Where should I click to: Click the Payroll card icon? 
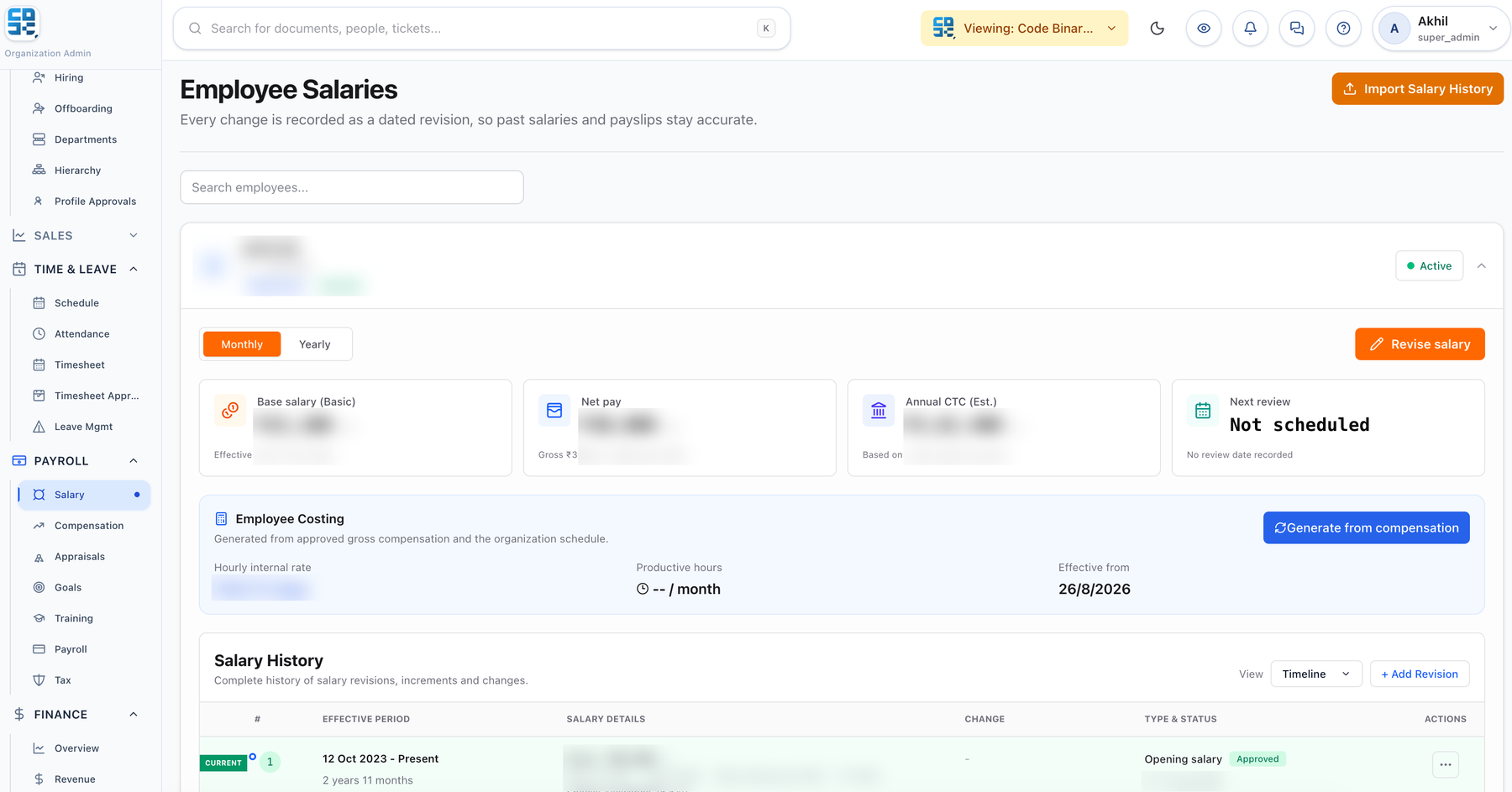[x=39, y=649]
